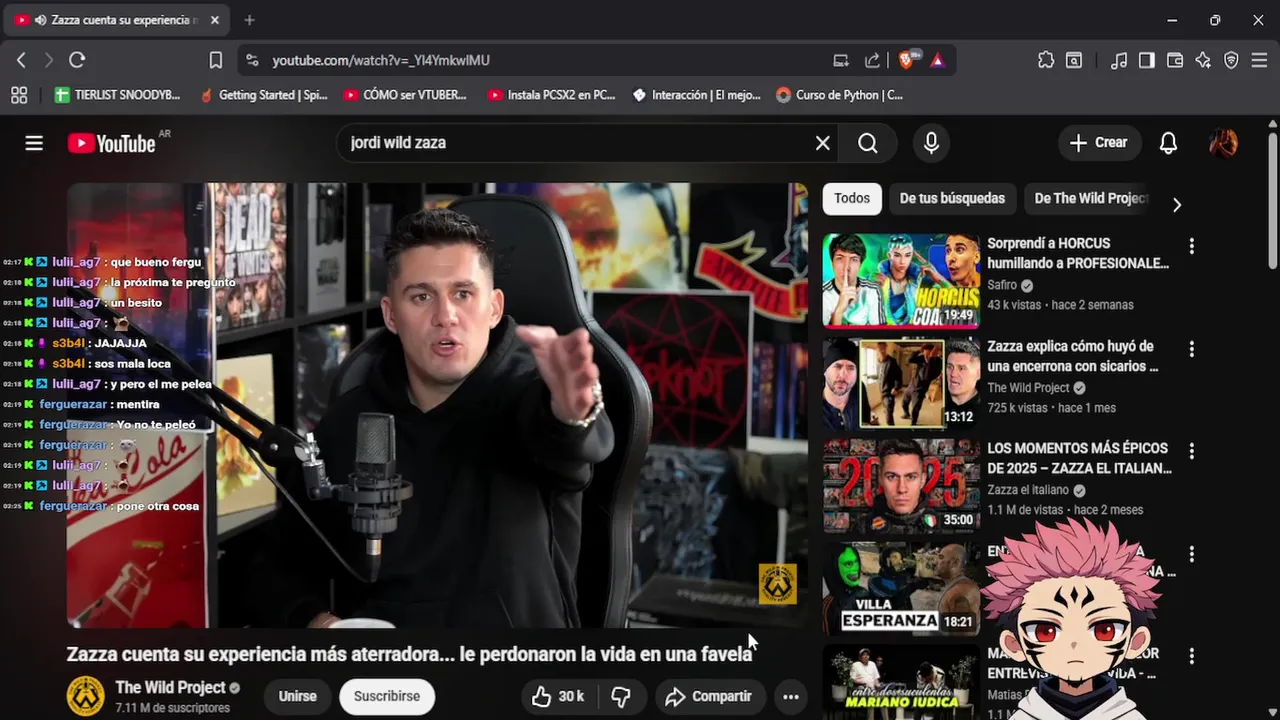
Task: Open more actions ellipsis below video
Action: pos(790,696)
